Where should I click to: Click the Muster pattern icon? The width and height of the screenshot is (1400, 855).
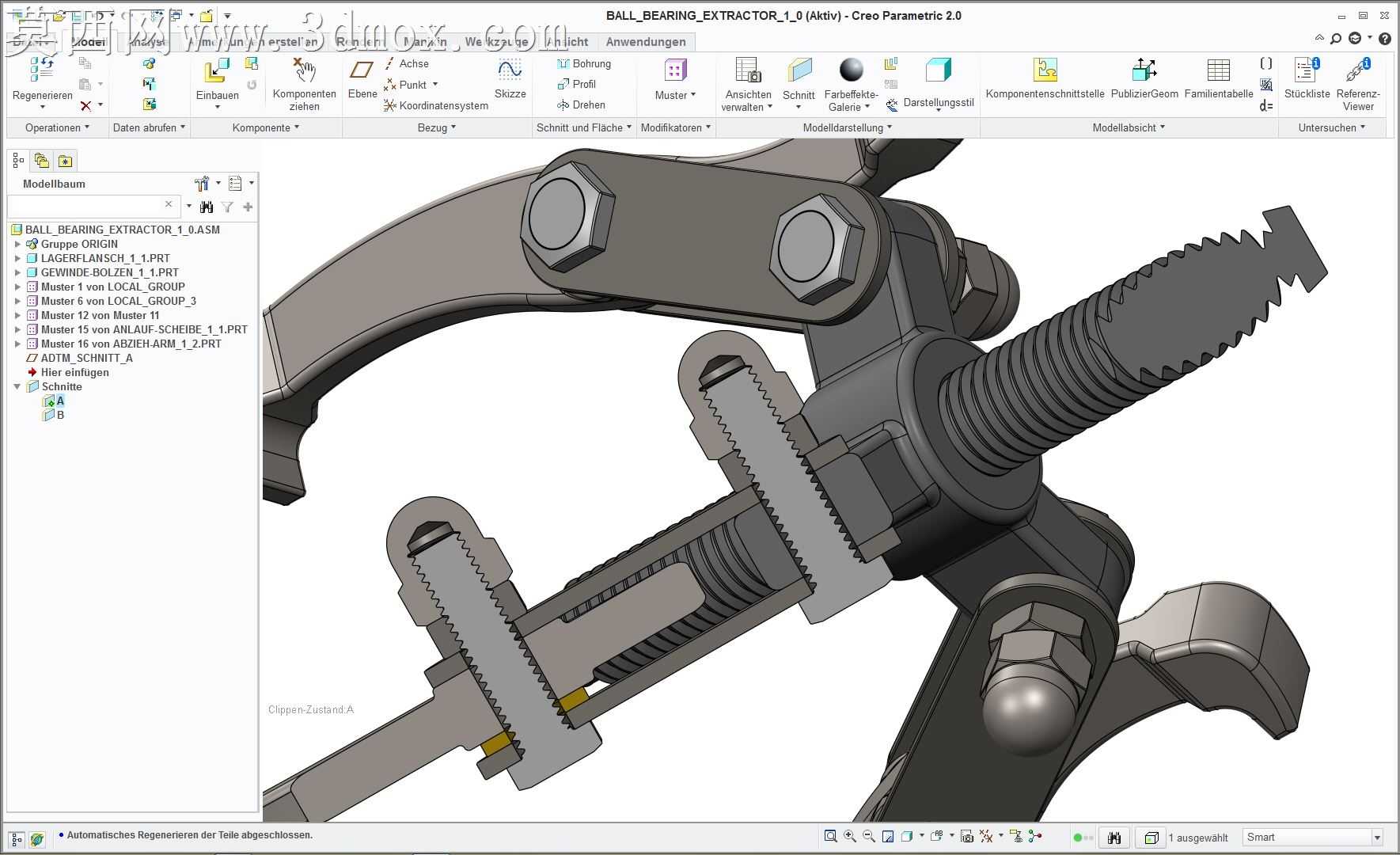click(x=675, y=70)
